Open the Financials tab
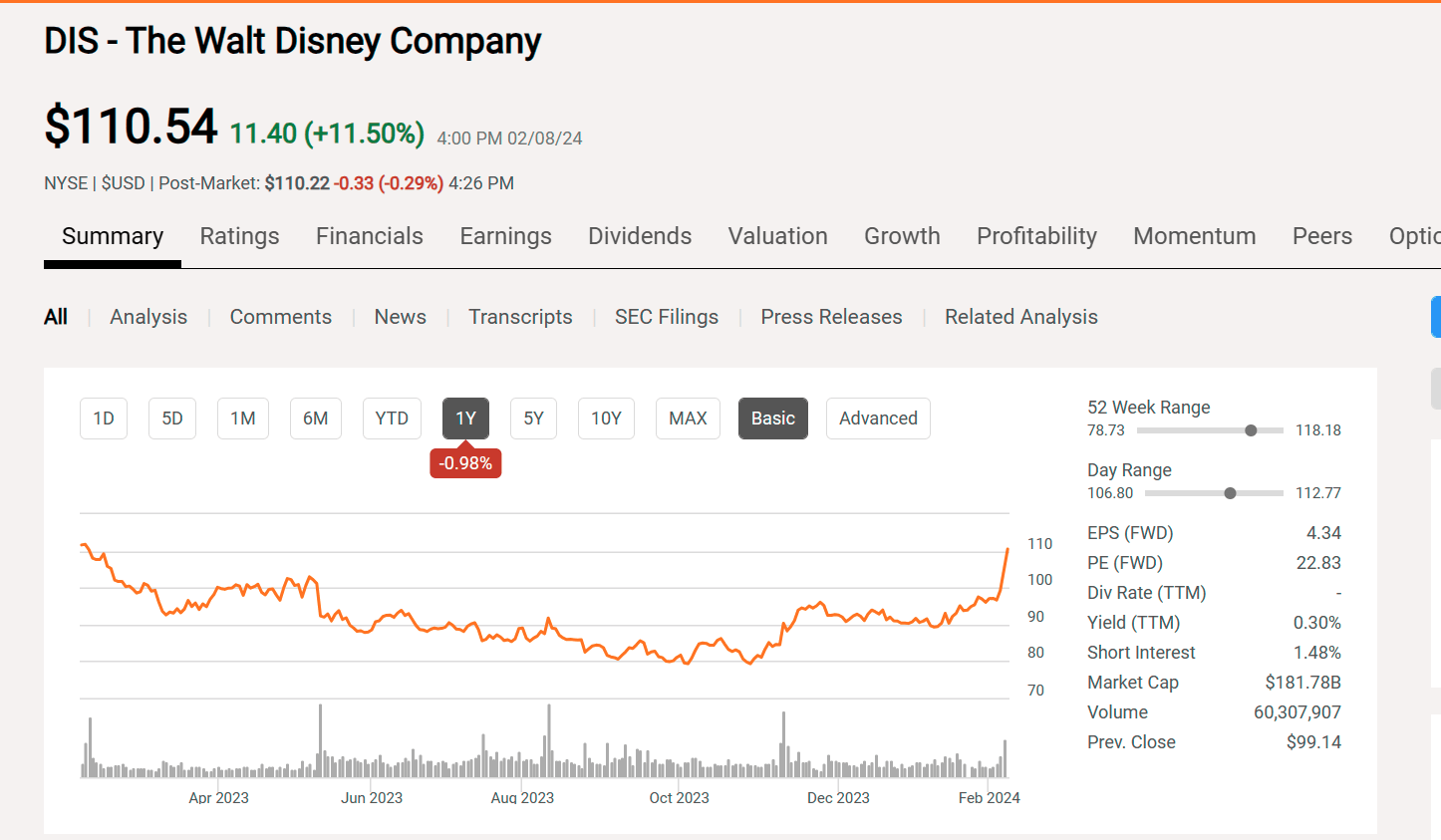1441x840 pixels. (x=369, y=236)
